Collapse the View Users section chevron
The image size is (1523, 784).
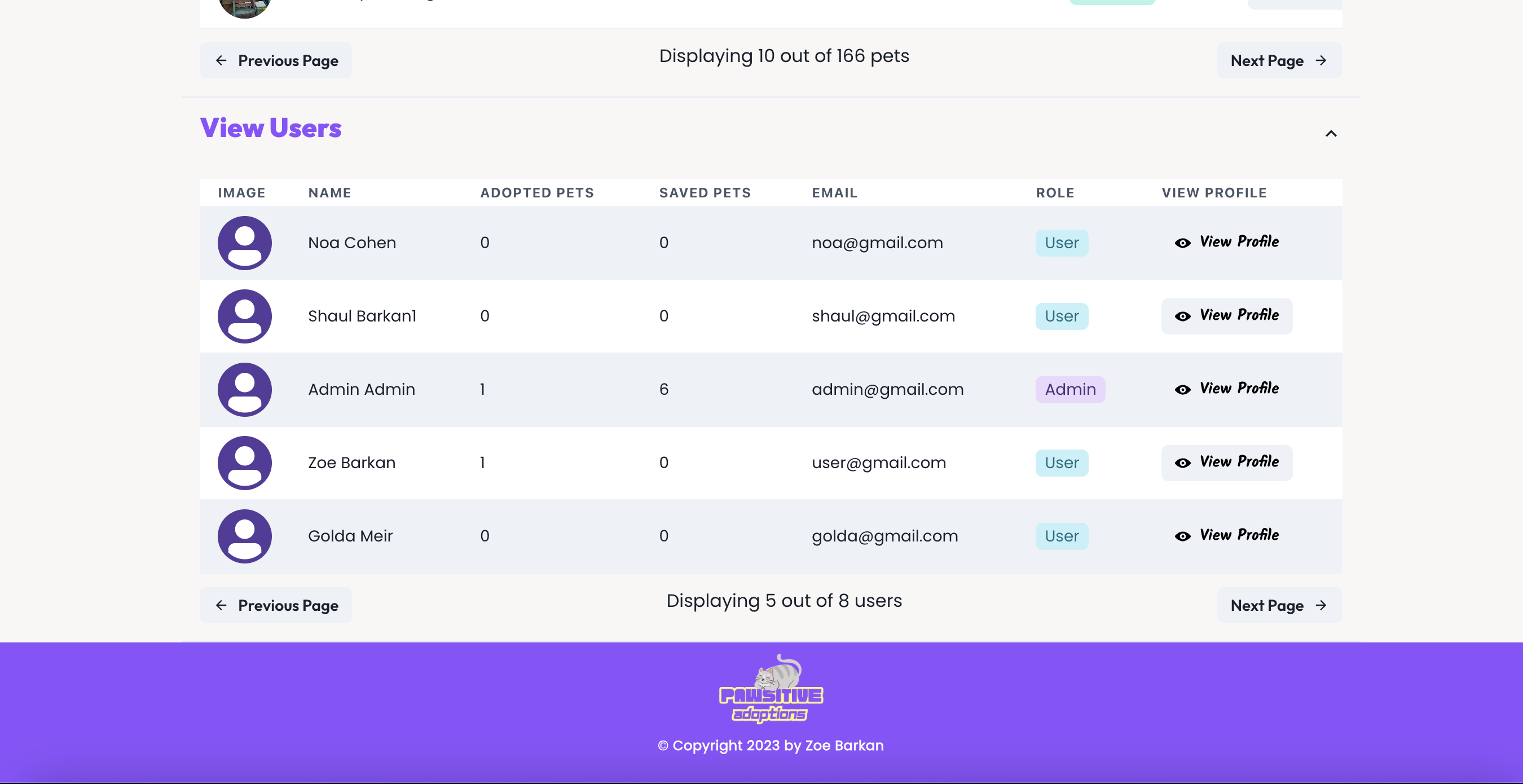coord(1331,134)
